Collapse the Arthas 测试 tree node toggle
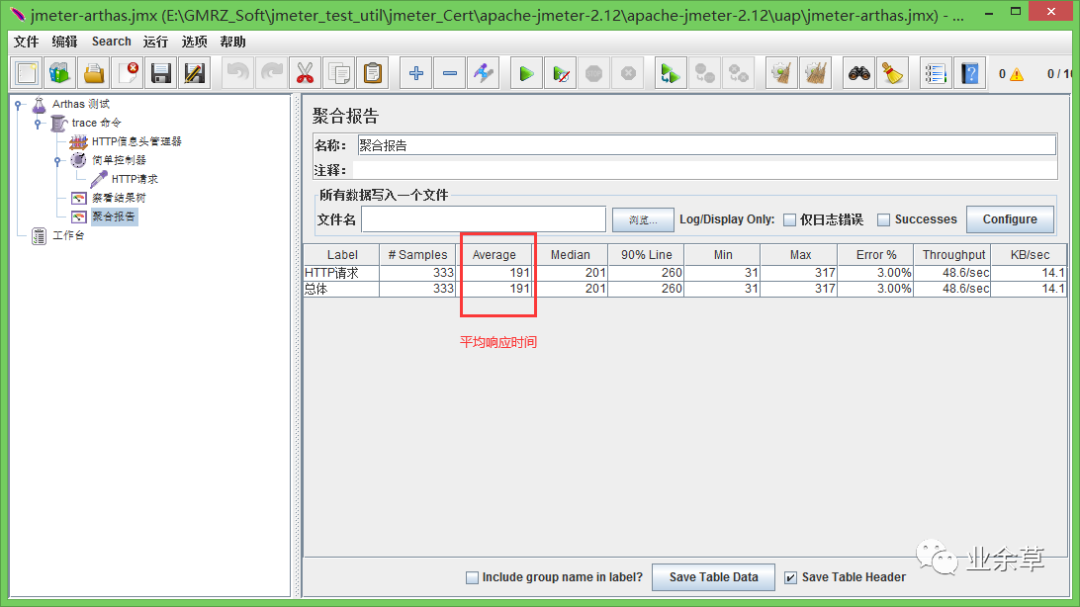1080x607 pixels. click(x=19, y=105)
